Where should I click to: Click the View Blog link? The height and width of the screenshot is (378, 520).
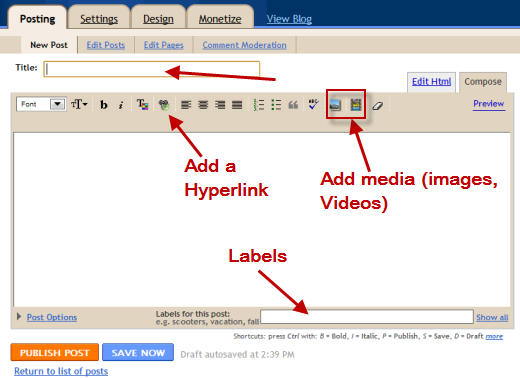pyautogui.click(x=289, y=19)
